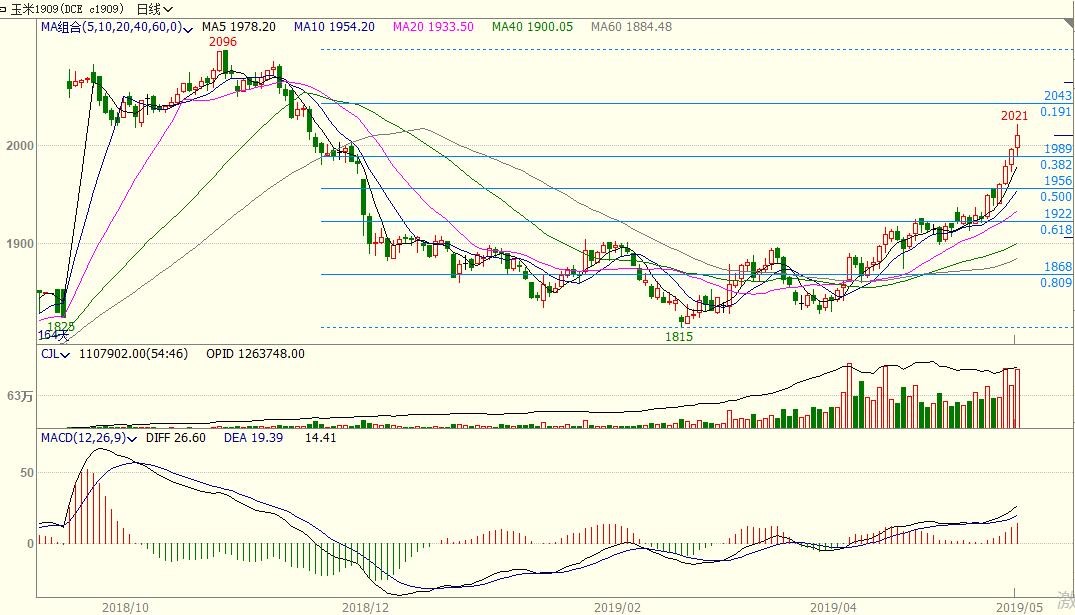This screenshot has width=1075, height=615.
Task: Select the gray MA60 1884.48 legend
Action: click(631, 27)
